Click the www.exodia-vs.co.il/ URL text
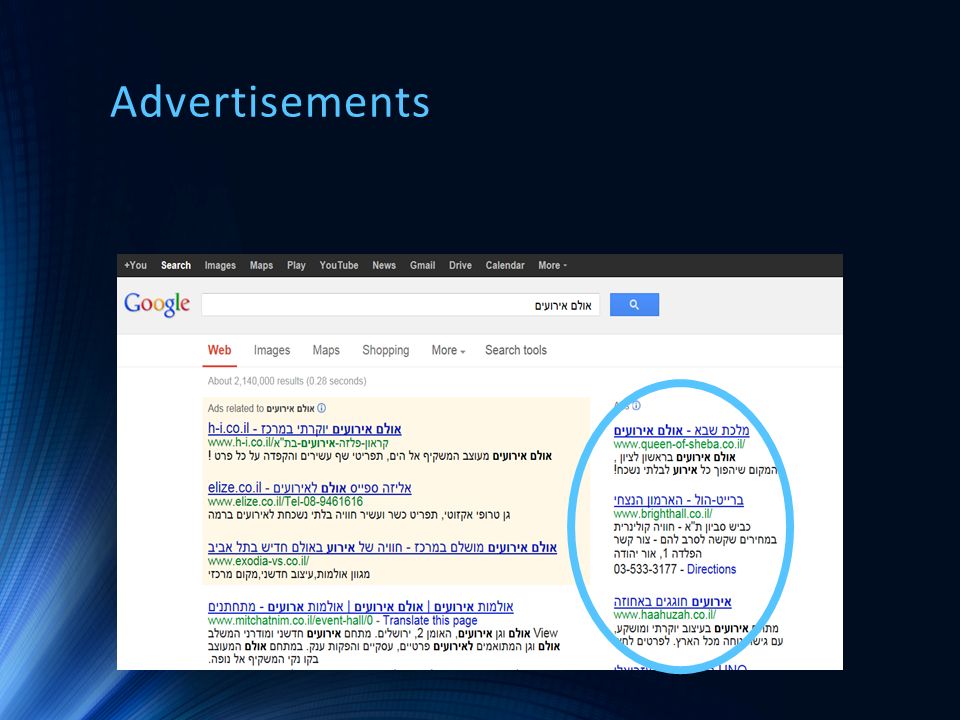The image size is (960, 720). (x=258, y=561)
